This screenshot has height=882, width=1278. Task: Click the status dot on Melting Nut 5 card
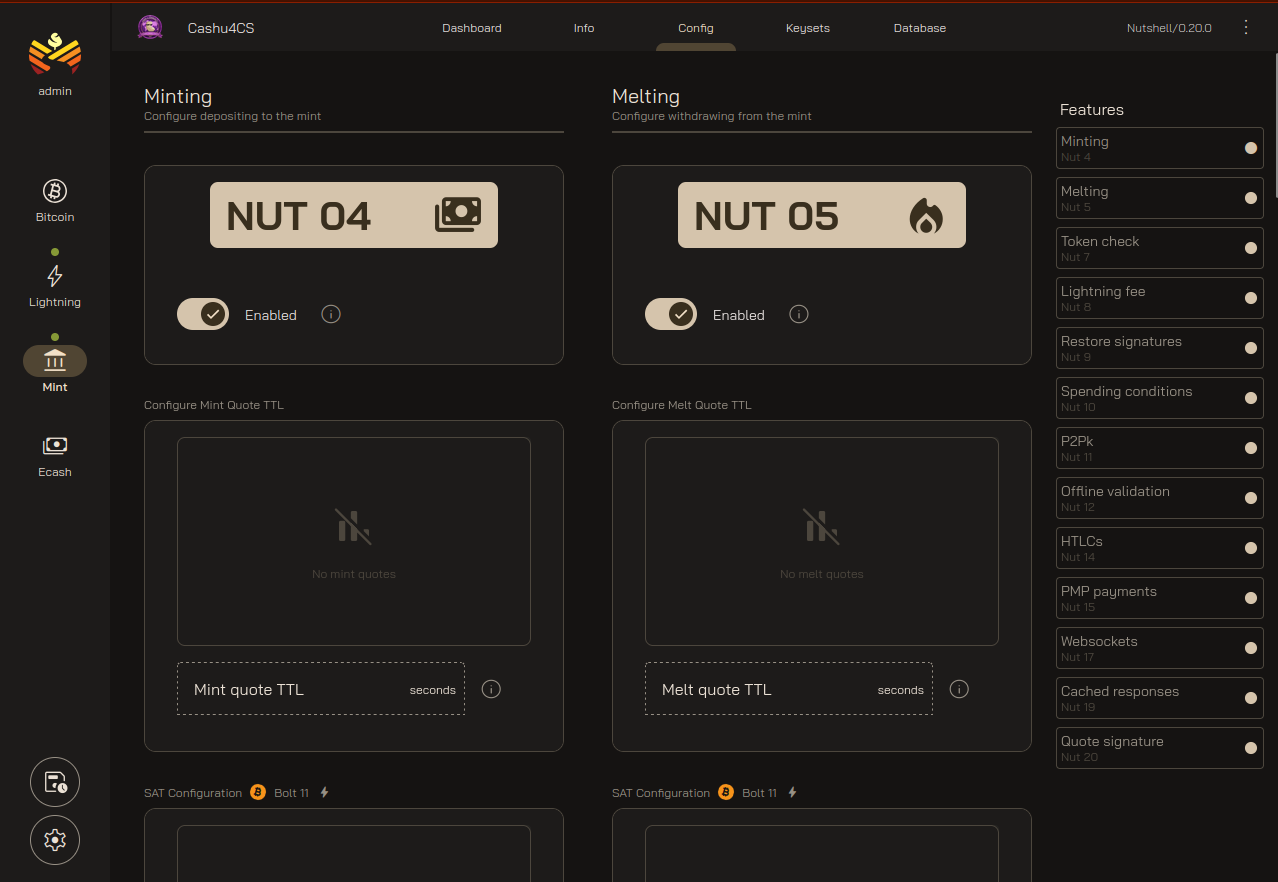(x=1250, y=198)
